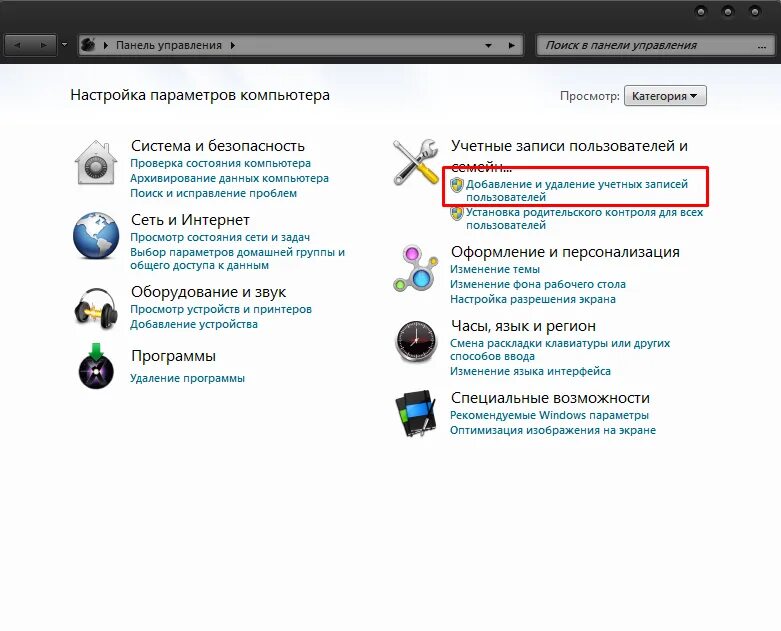Click the Programs download icon

[96, 366]
